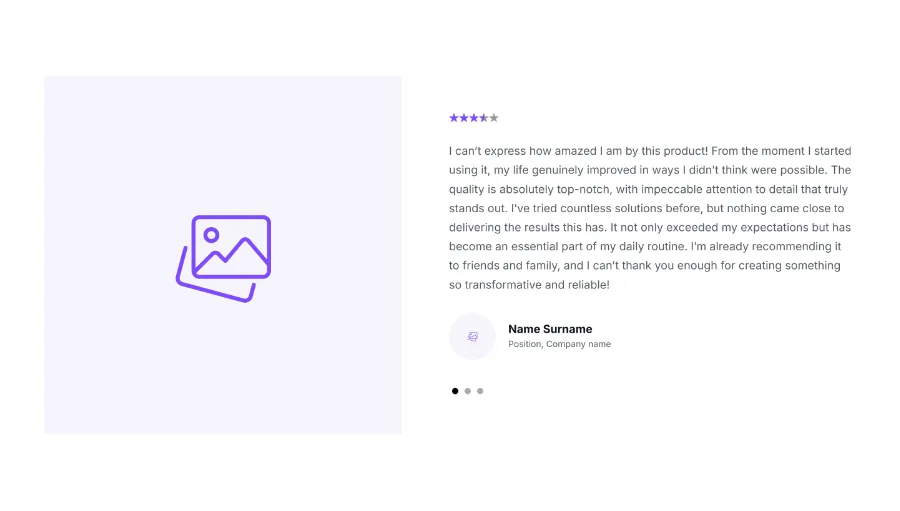
Task: Switch to the second testimonial dot
Action: point(468,391)
